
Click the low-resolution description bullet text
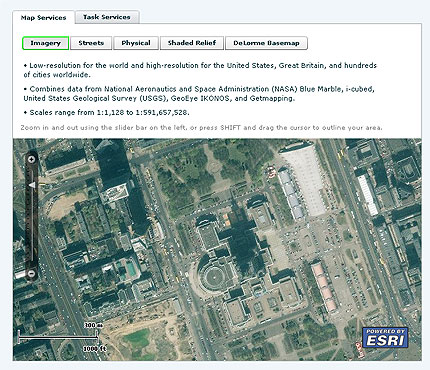click(x=200, y=70)
